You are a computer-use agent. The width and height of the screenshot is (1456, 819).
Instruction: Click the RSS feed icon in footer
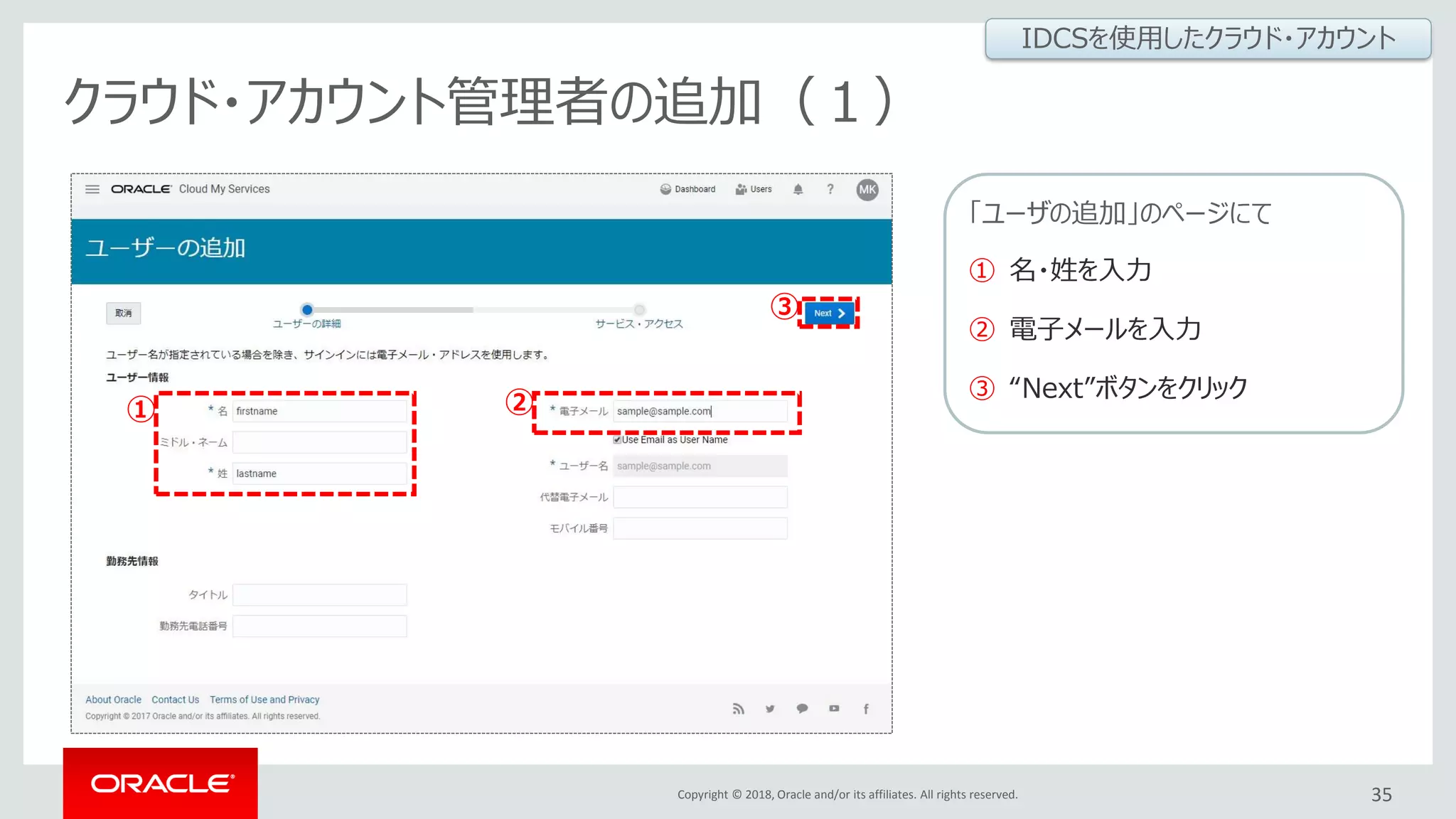(x=739, y=709)
